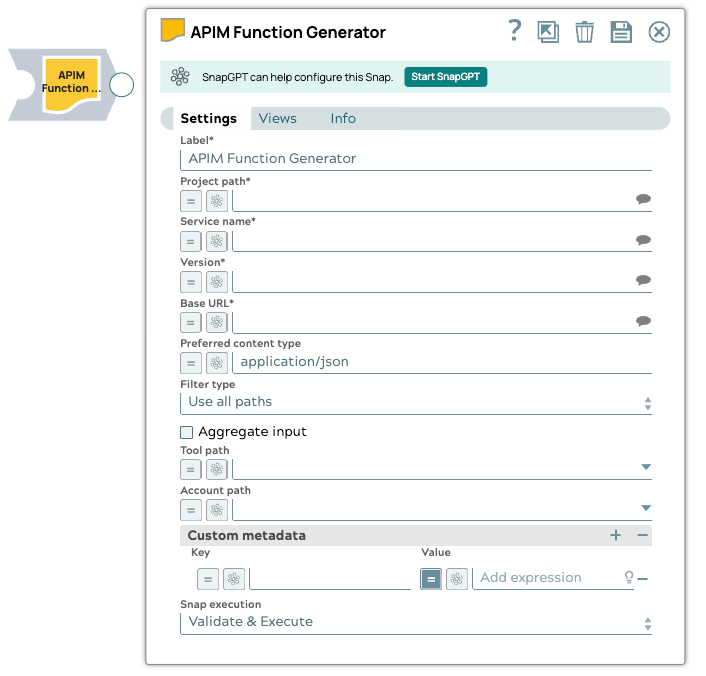Add a Custom metadata row with plus
The height and width of the screenshot is (676, 706).
pos(616,536)
